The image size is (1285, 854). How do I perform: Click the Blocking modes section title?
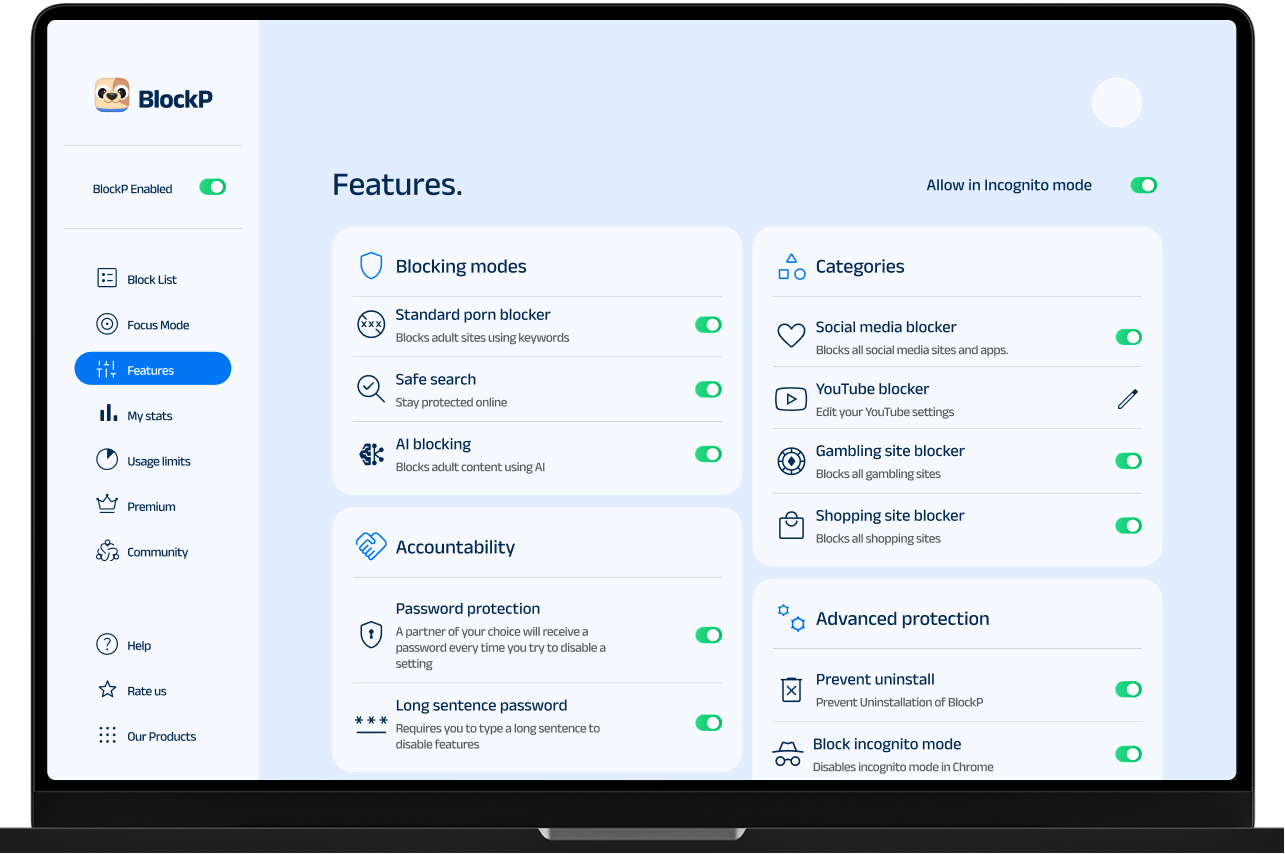pos(461,266)
